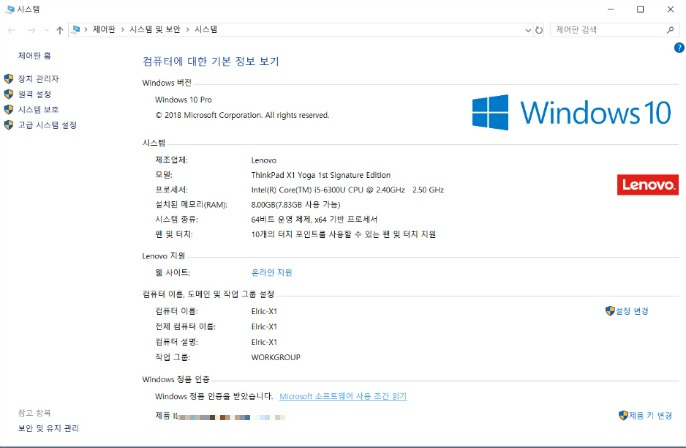Open Advanced system settings link
Viewport: 686px width, 448px height.
click(x=47, y=125)
